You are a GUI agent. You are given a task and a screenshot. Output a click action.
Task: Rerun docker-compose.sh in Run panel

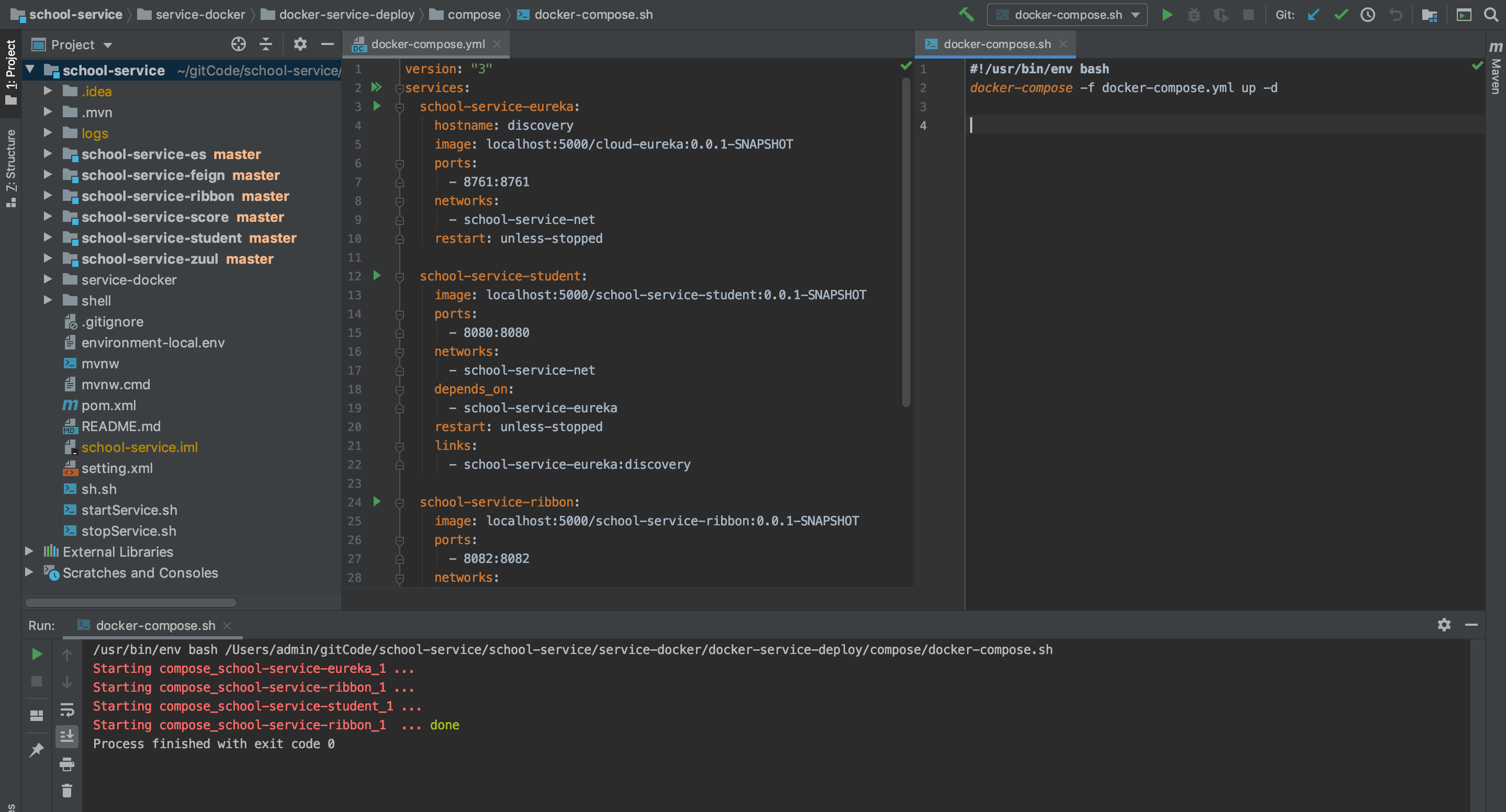click(x=37, y=654)
